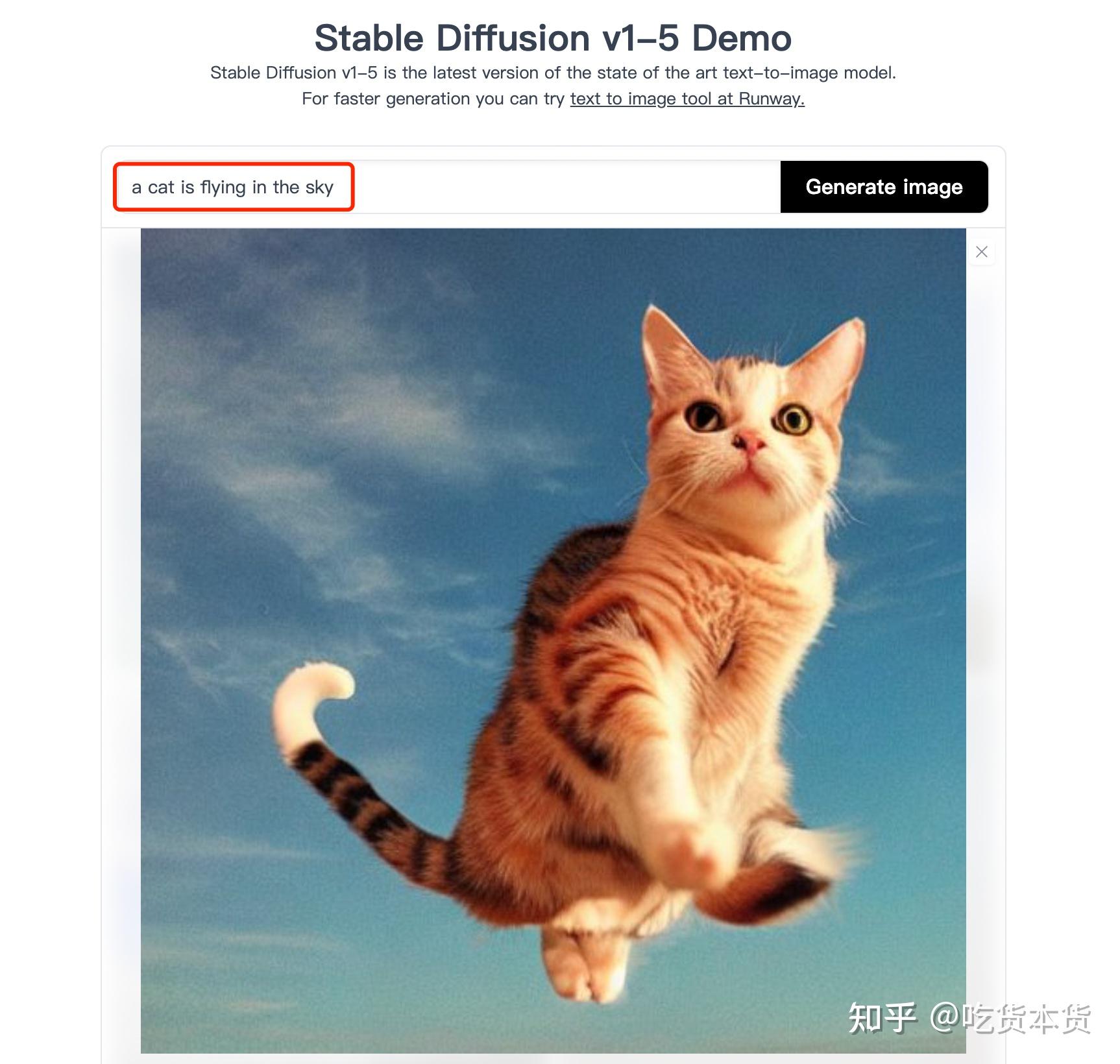This screenshot has width=1120, height=1064.
Task: Click the description line about the latest version
Action: (x=553, y=73)
